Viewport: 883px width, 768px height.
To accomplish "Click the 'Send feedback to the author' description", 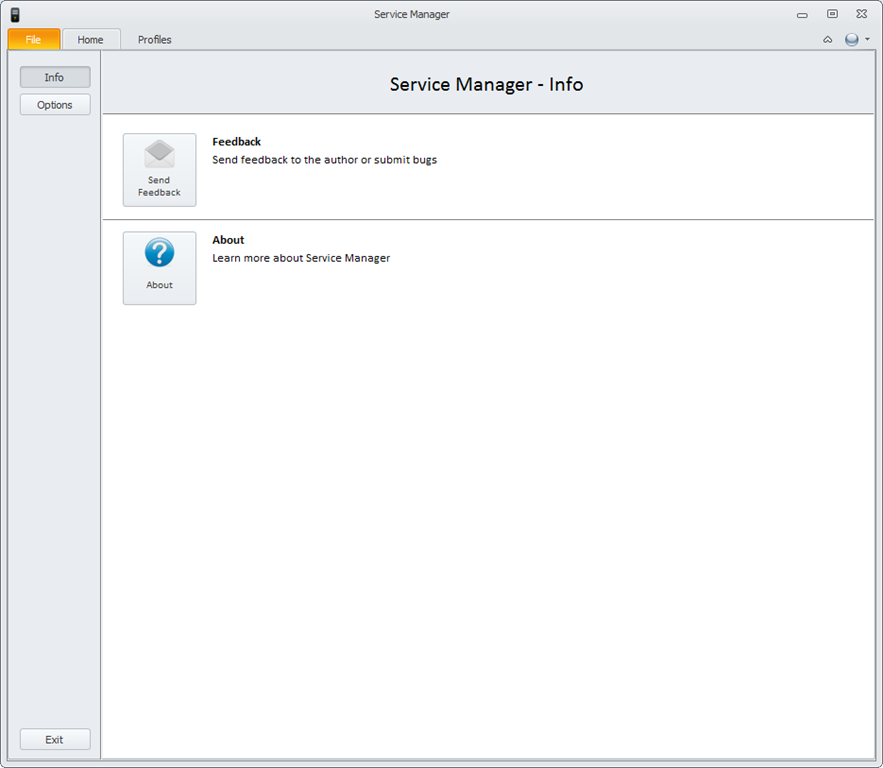I will point(324,160).
